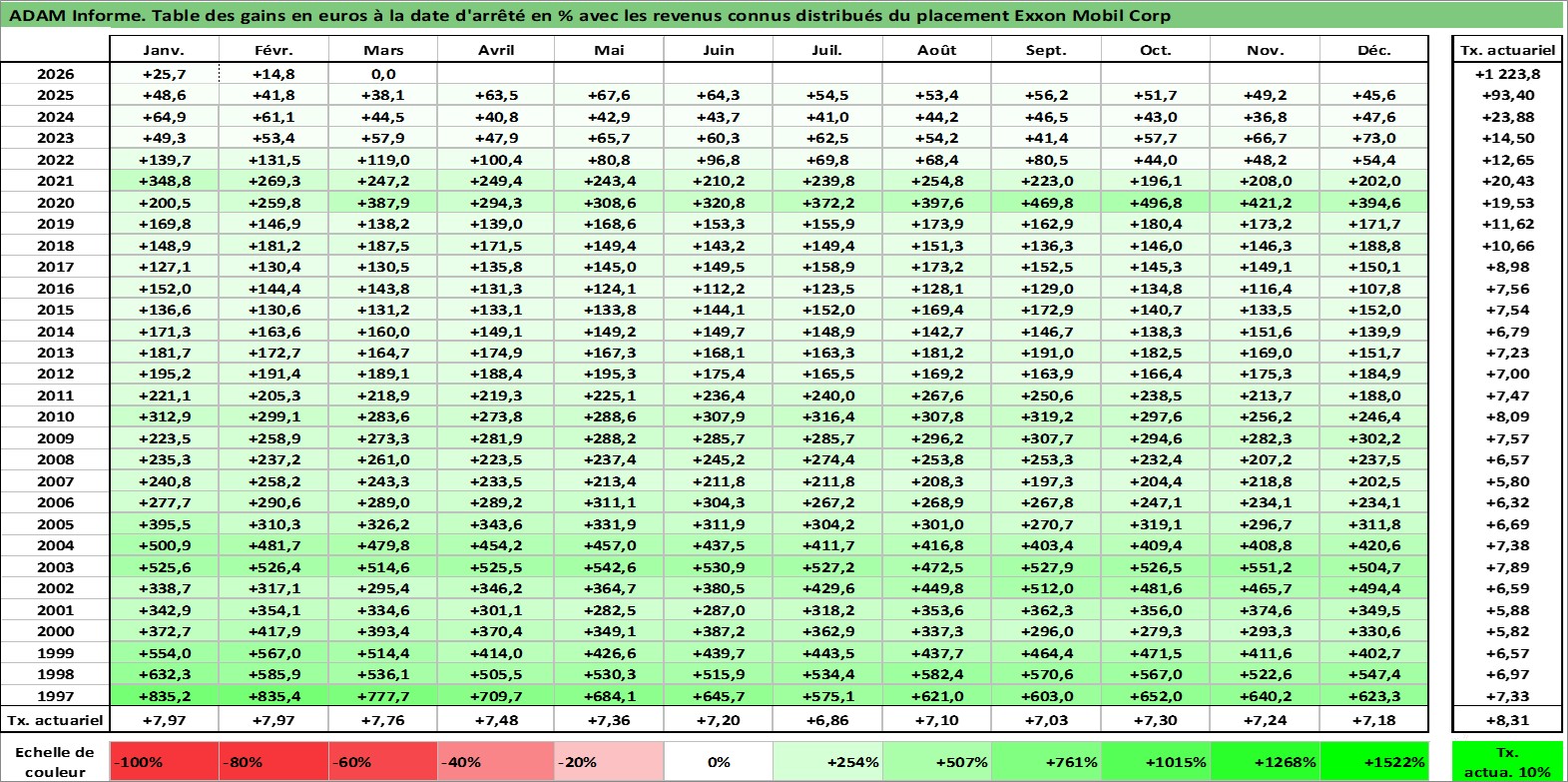Image resolution: width=1568 pixels, height=782 pixels.
Task: Click the +7,97 actuarial rate under Janv.
Action: 164,720
